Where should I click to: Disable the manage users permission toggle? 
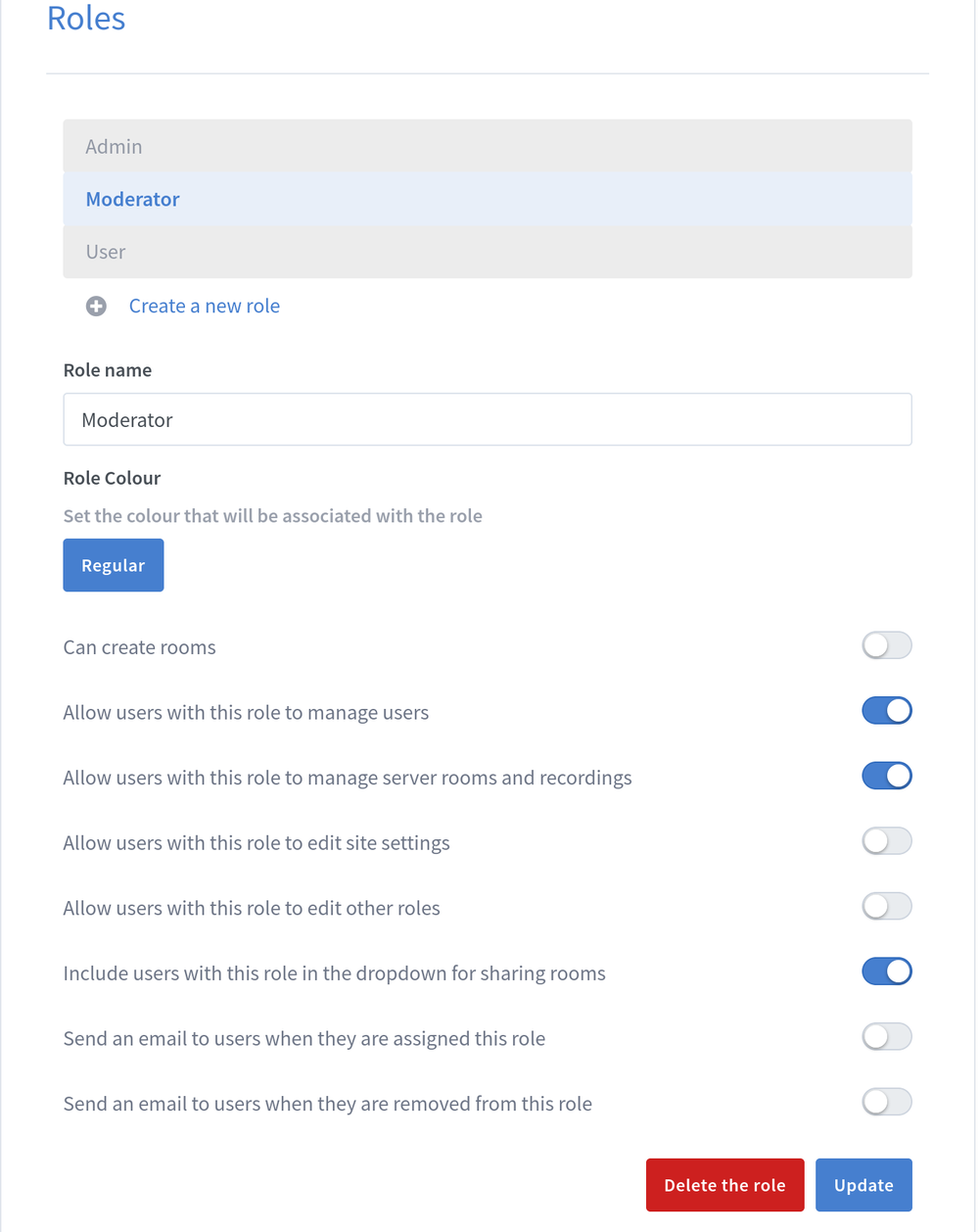coord(886,711)
